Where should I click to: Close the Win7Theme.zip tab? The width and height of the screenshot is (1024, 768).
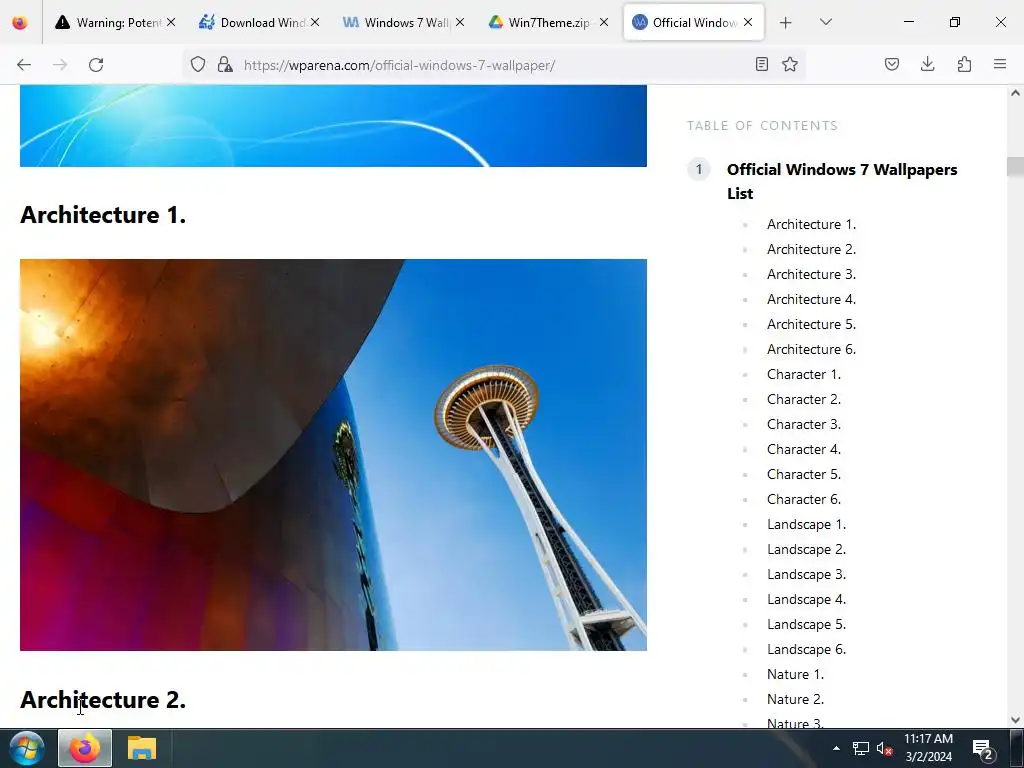604,22
